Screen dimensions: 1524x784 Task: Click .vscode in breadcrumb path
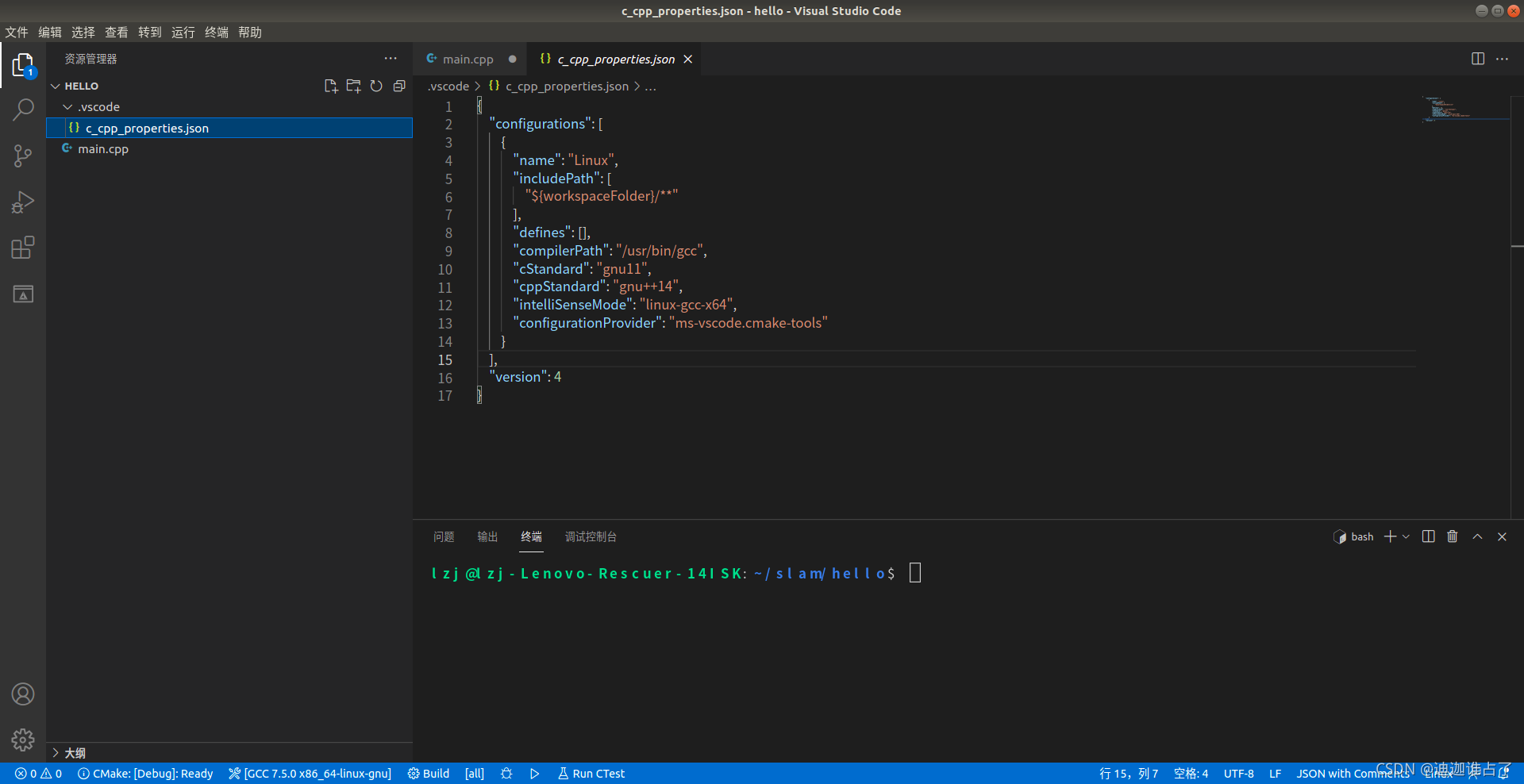(x=448, y=86)
